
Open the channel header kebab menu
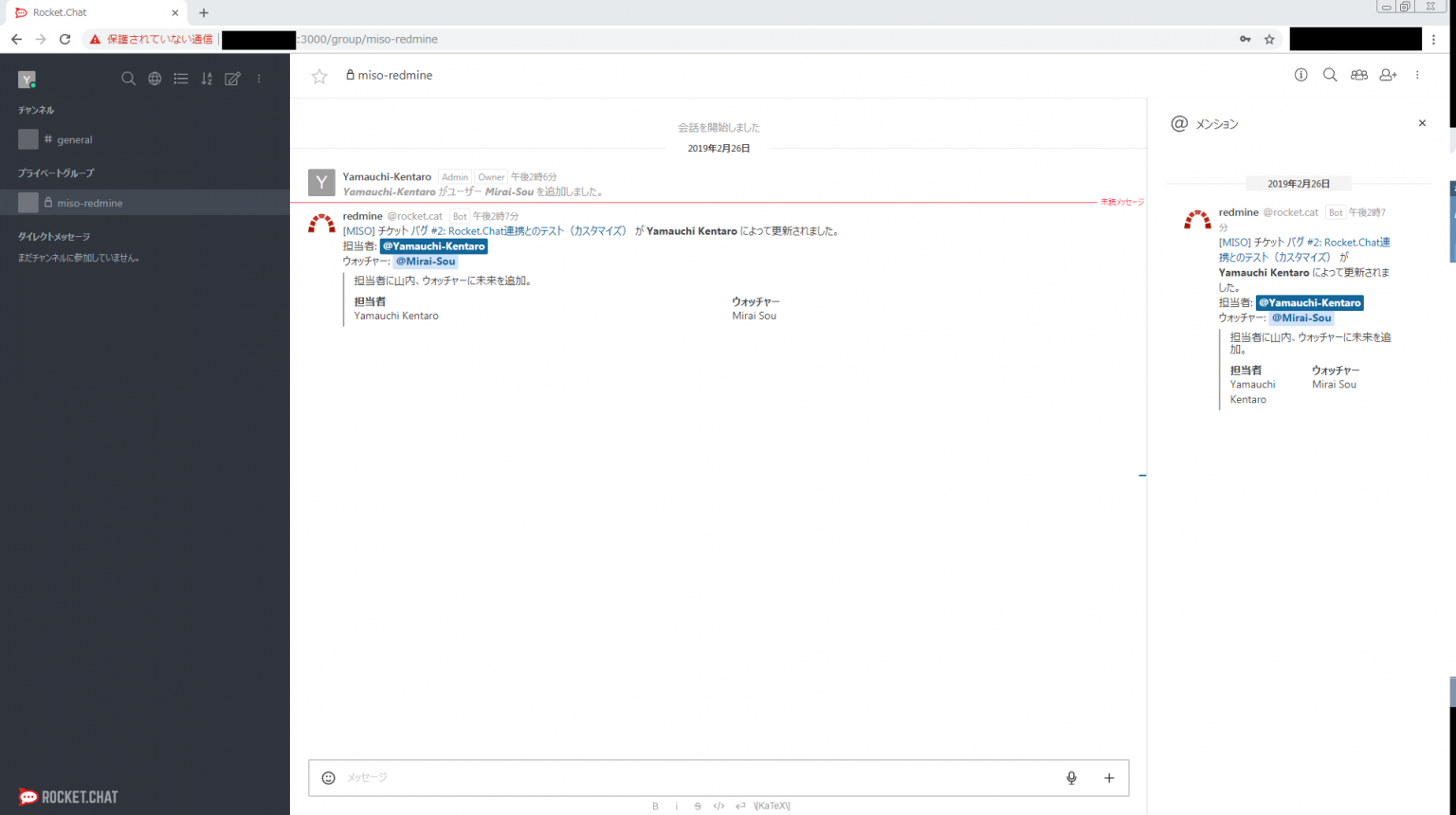[x=1417, y=75]
